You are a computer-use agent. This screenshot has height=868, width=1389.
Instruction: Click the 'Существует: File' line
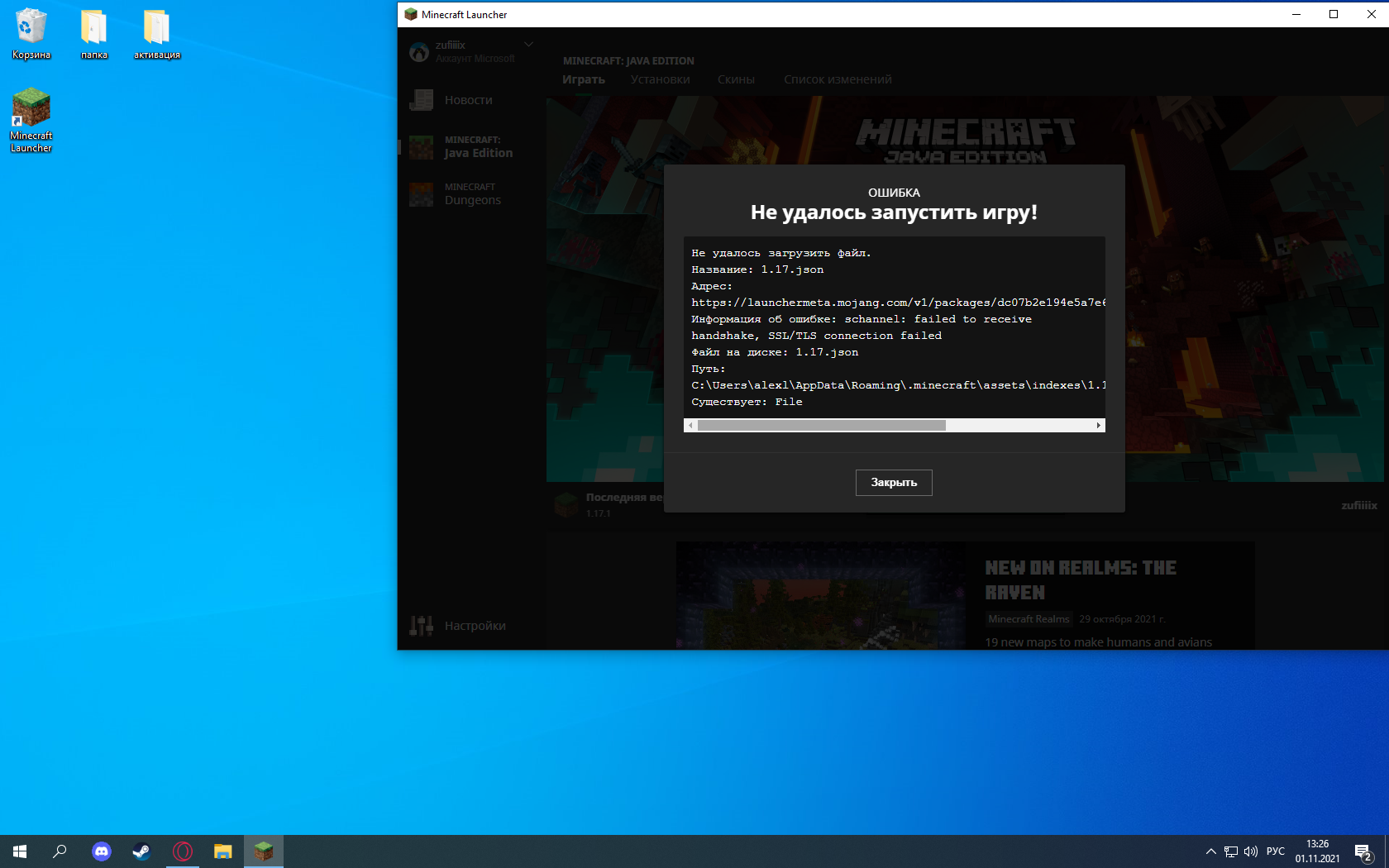pos(747,402)
